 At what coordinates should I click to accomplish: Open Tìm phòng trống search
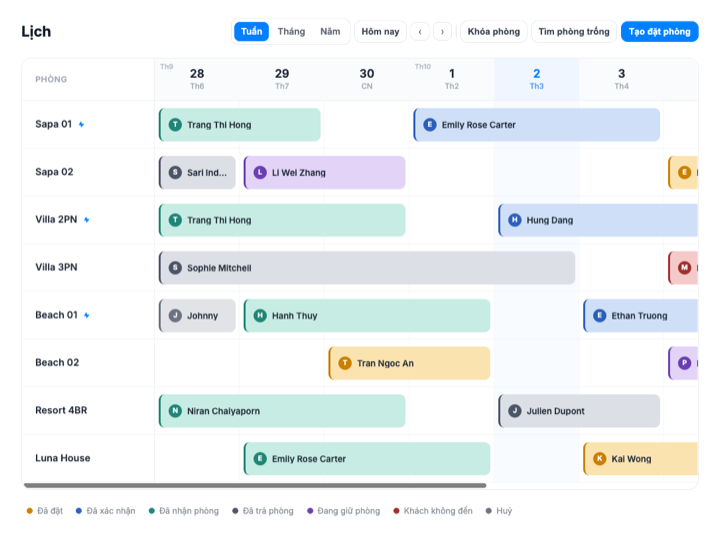574,31
